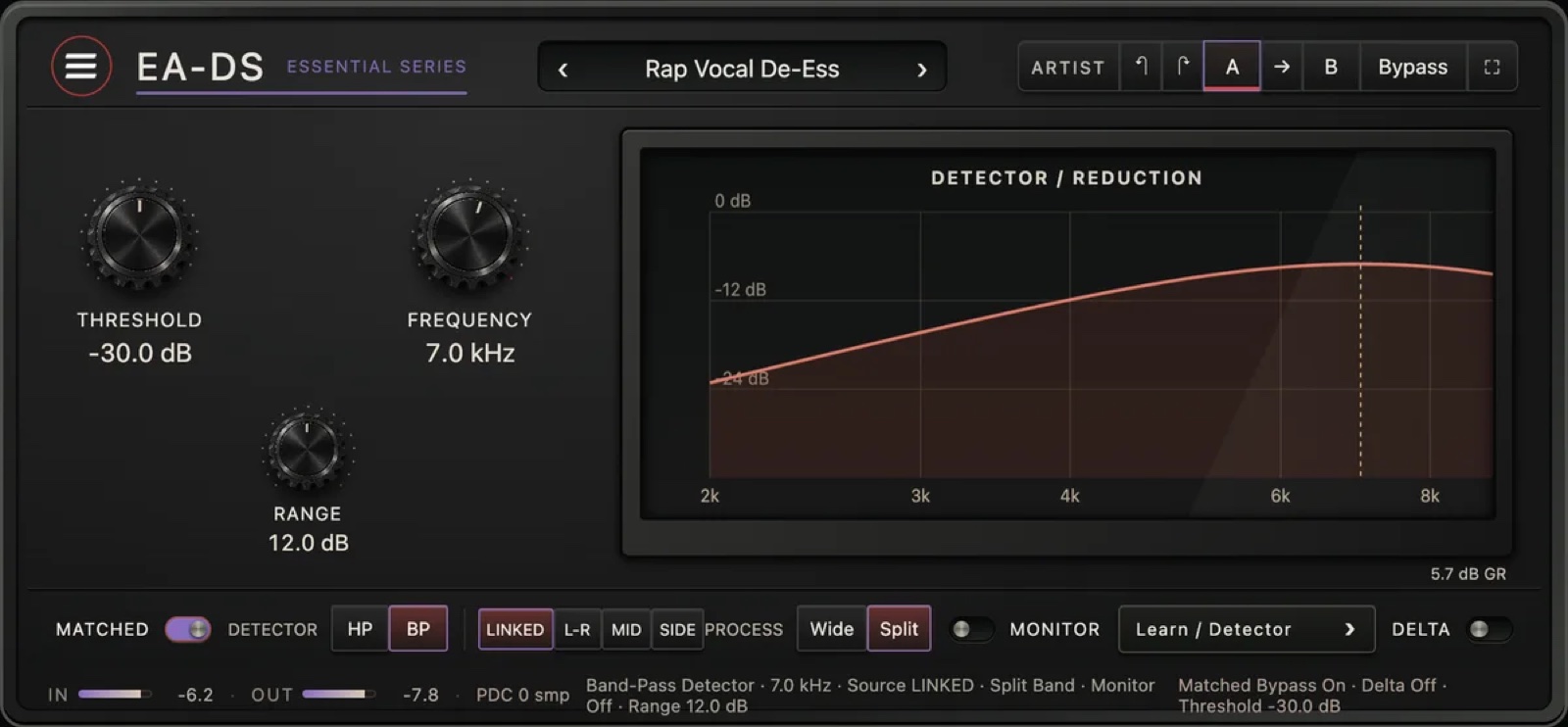
Task: Select SIDE source mode
Action: 677,629
